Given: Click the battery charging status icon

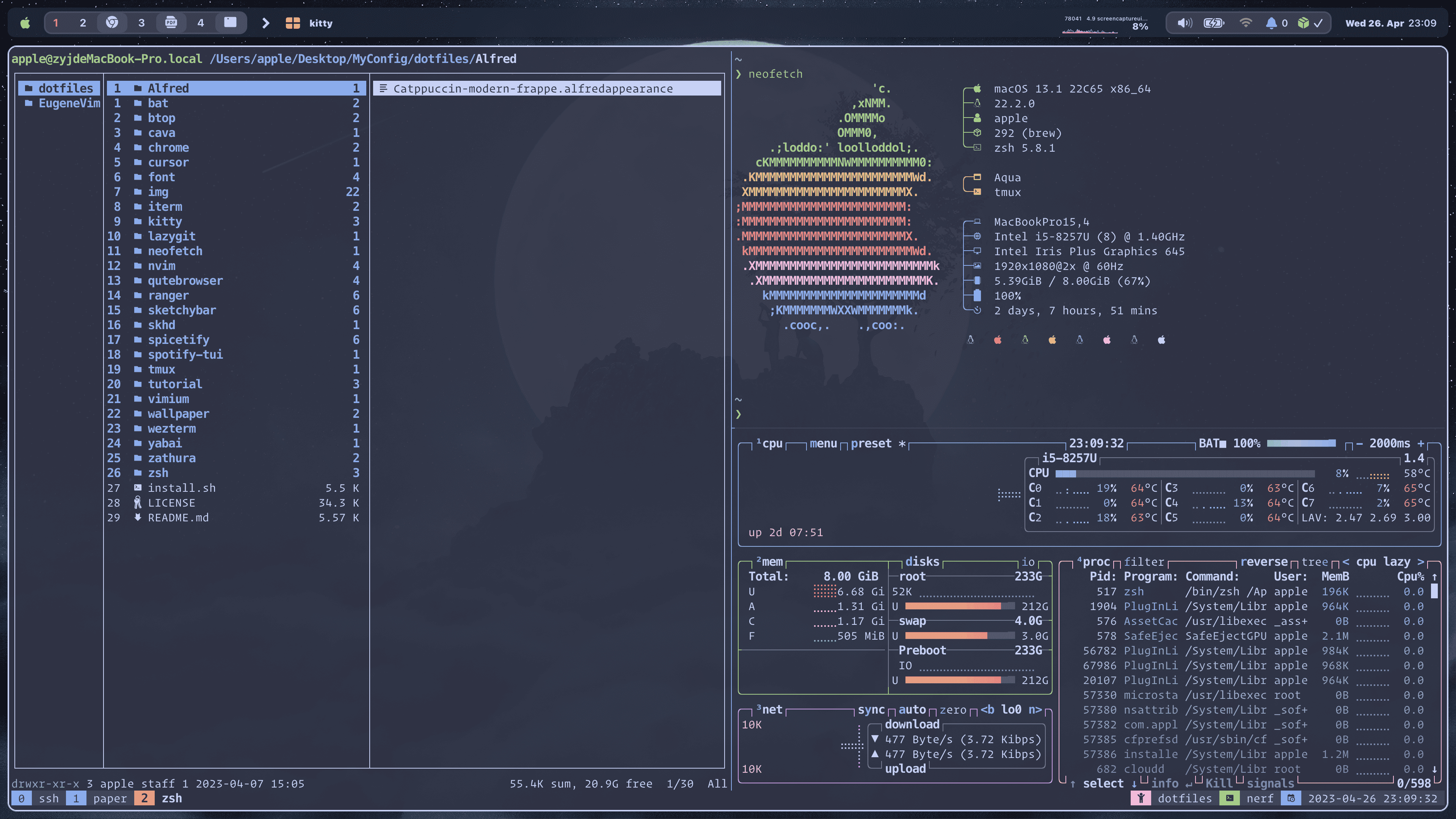Looking at the screenshot, I should [x=1213, y=23].
